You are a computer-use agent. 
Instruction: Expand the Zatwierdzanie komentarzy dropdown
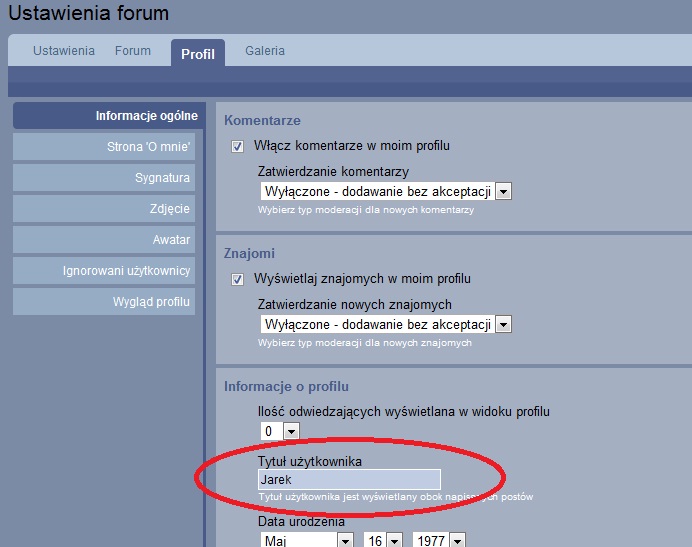[385, 191]
